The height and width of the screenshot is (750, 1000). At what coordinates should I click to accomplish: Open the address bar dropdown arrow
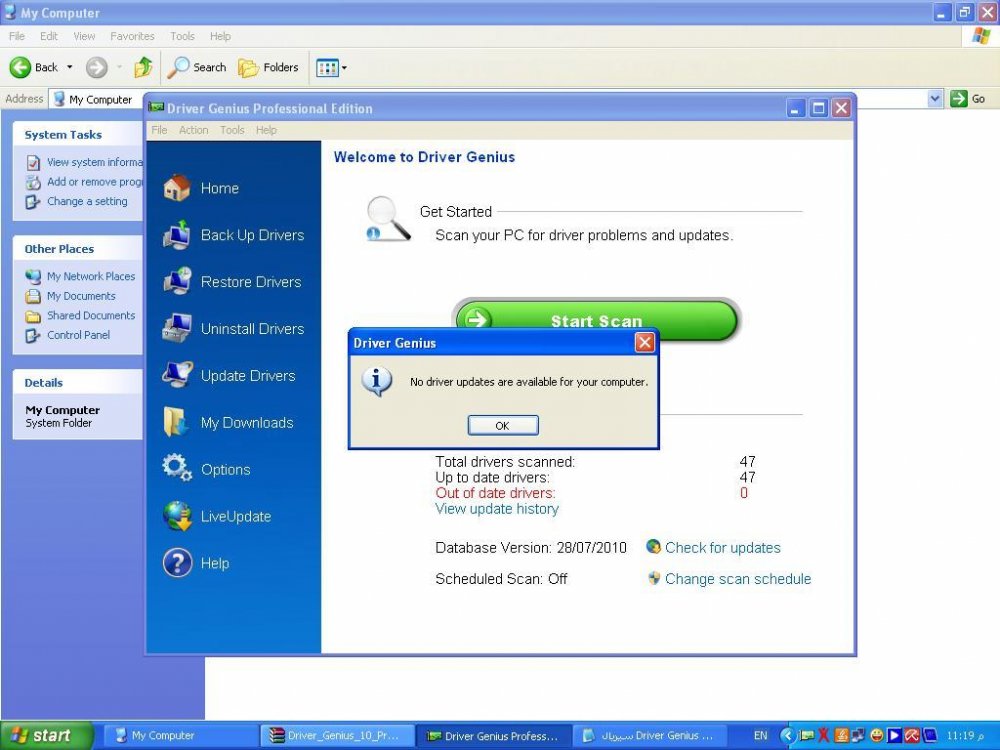tap(935, 99)
